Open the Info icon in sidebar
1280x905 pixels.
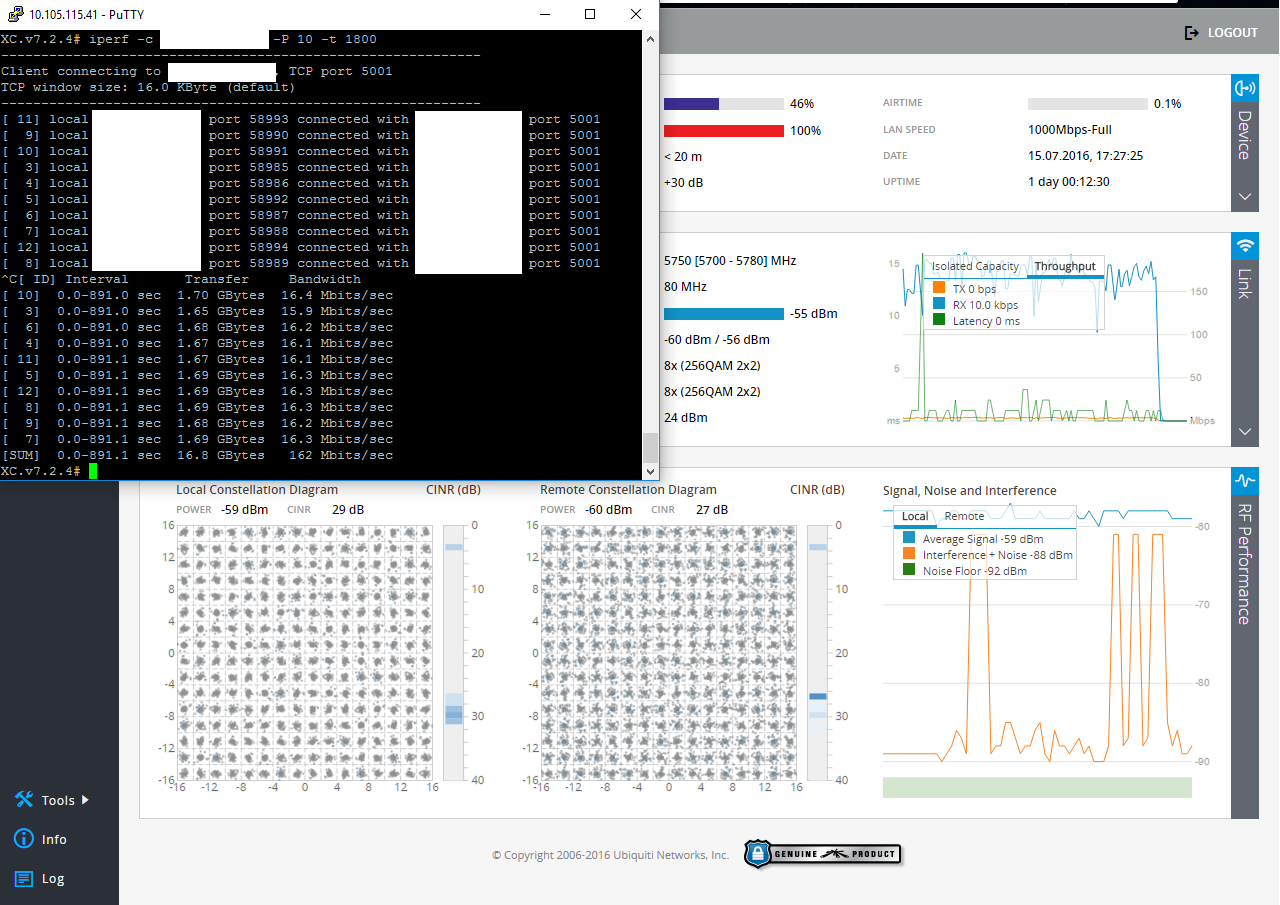24,839
